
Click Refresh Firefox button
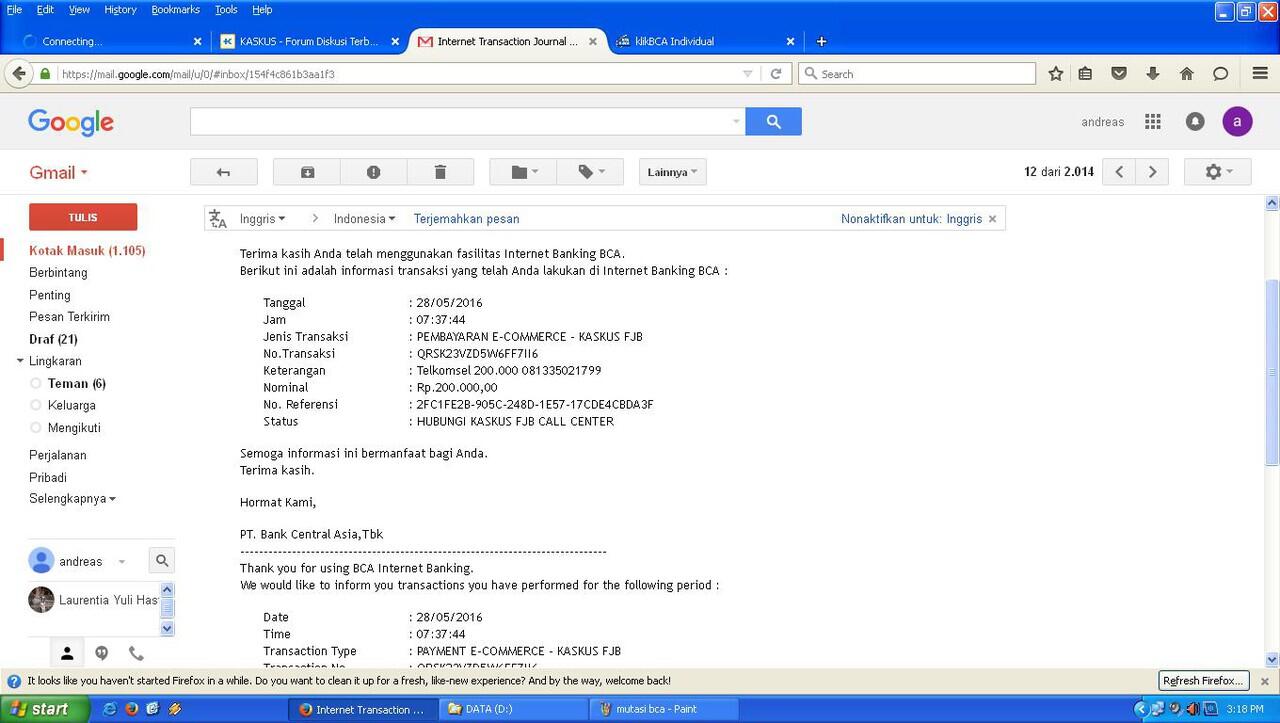click(1204, 681)
